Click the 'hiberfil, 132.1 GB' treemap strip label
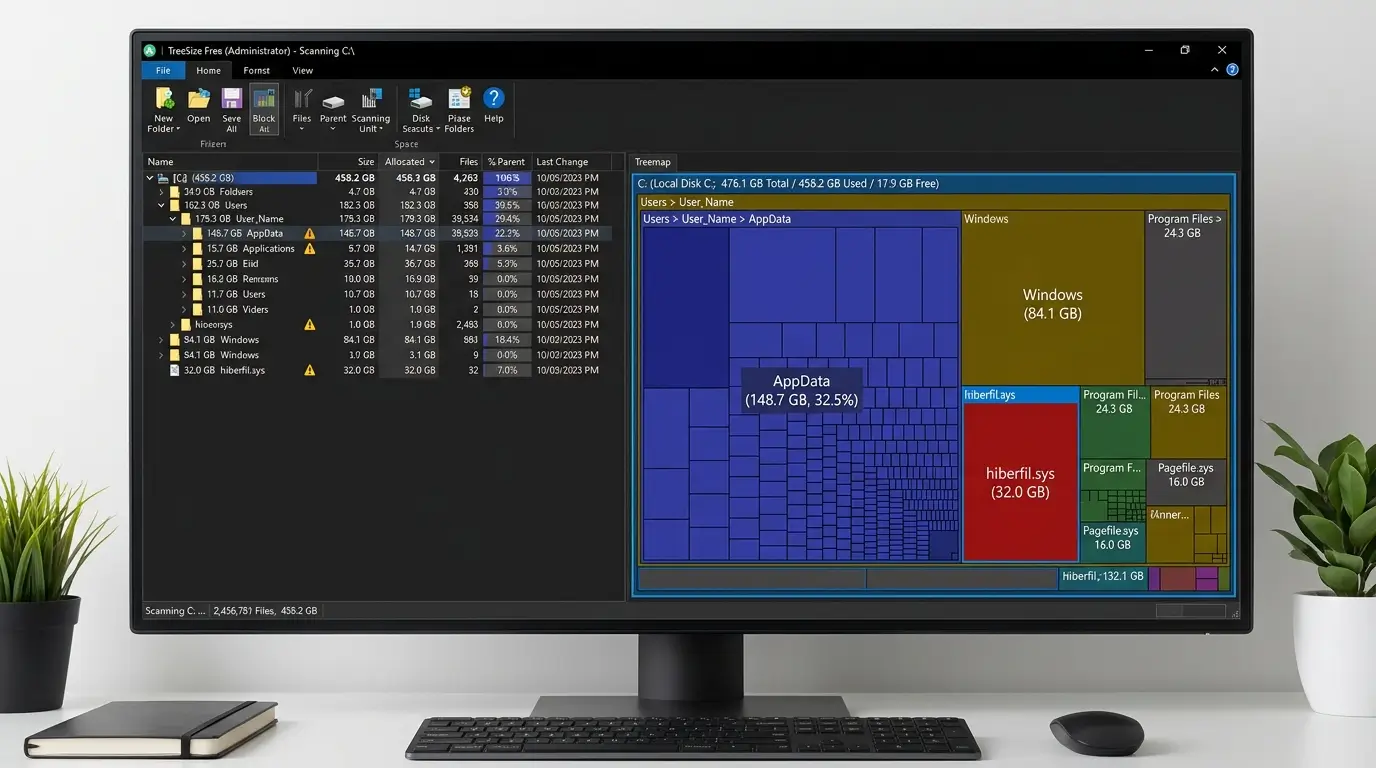The height and width of the screenshot is (768, 1376). coord(1103,576)
